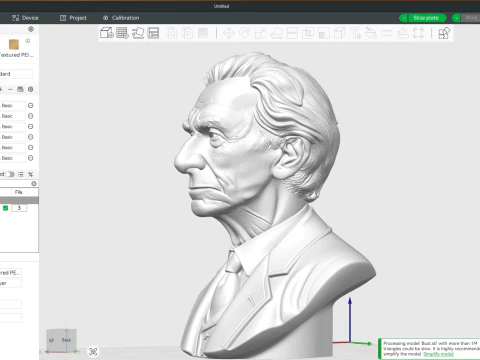The width and height of the screenshot is (480, 360).
Task: Switch to the Device tab
Action: pyautogui.click(x=25, y=18)
